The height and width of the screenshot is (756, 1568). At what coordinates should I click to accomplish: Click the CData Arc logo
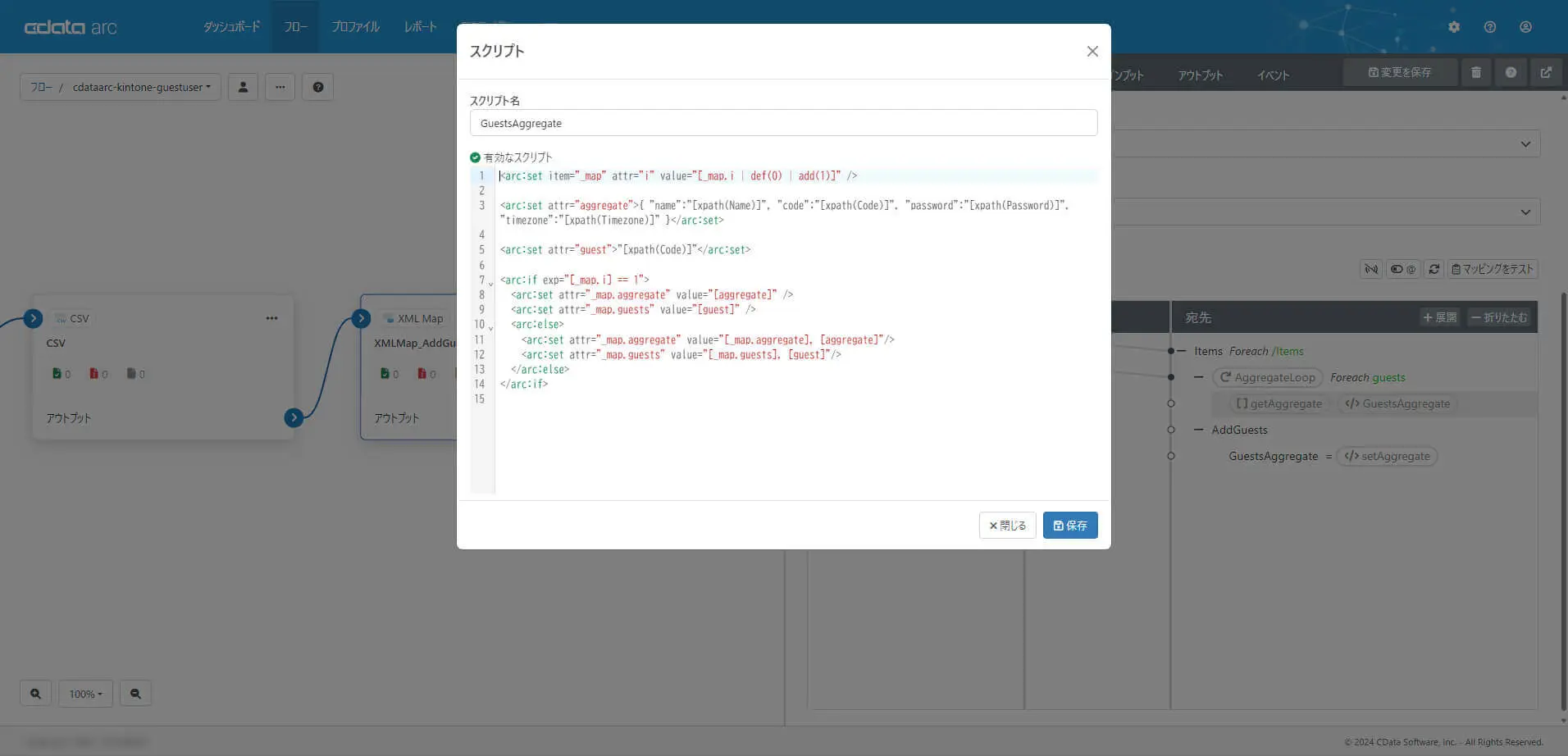point(71,27)
